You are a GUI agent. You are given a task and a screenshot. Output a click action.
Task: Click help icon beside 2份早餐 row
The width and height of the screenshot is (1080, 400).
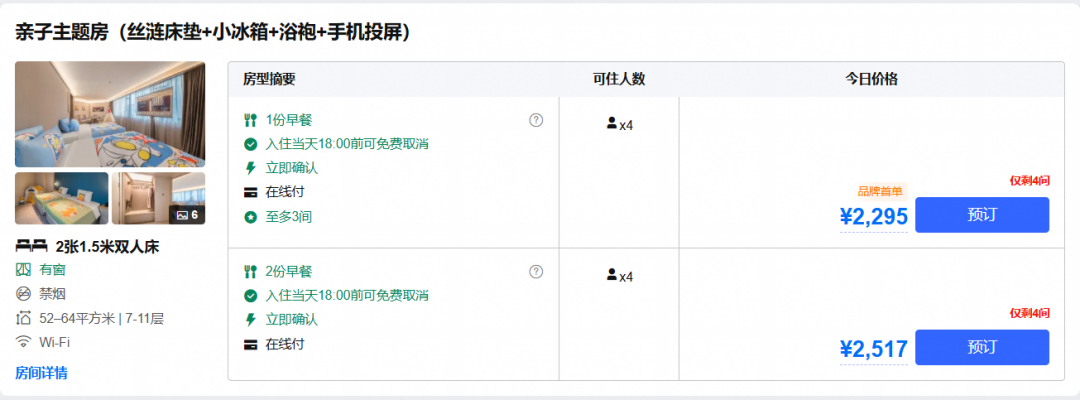point(536,272)
